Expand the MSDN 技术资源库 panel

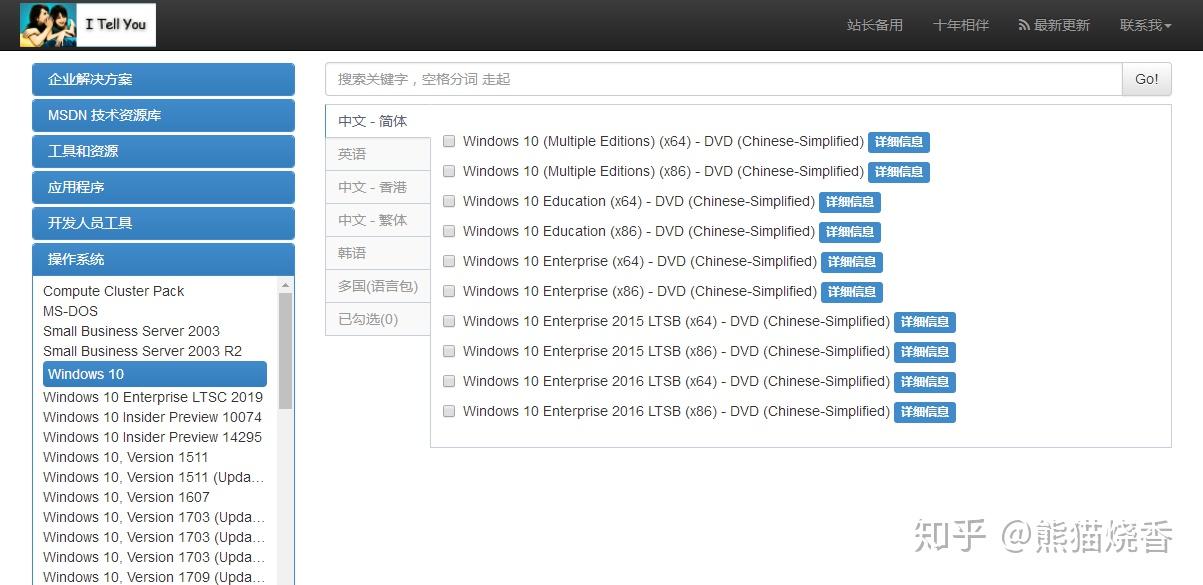click(x=163, y=115)
